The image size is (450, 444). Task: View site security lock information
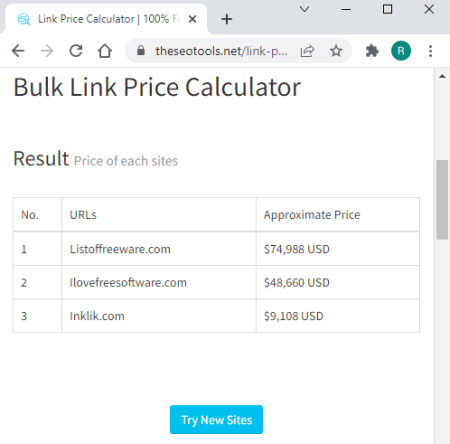pyautogui.click(x=141, y=51)
